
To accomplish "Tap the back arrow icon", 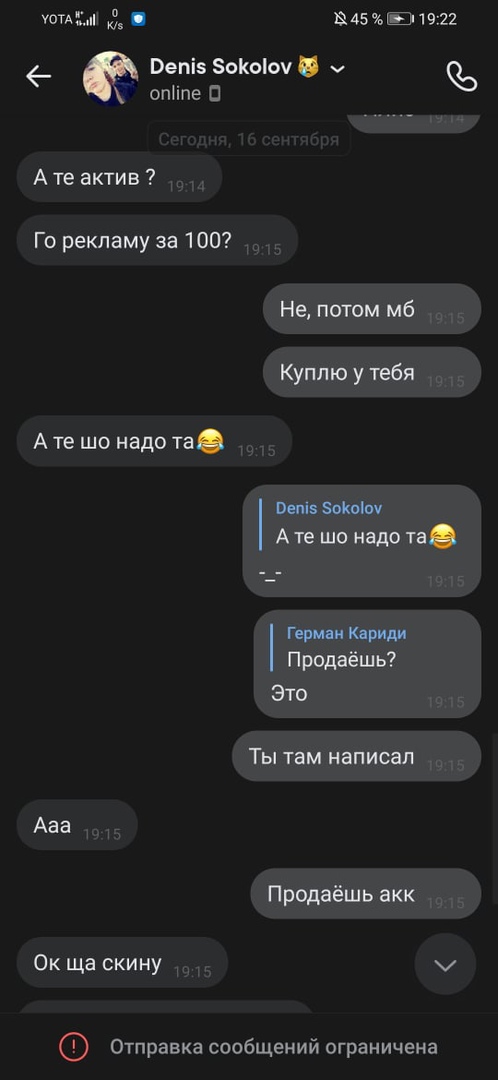I will tap(39, 76).
